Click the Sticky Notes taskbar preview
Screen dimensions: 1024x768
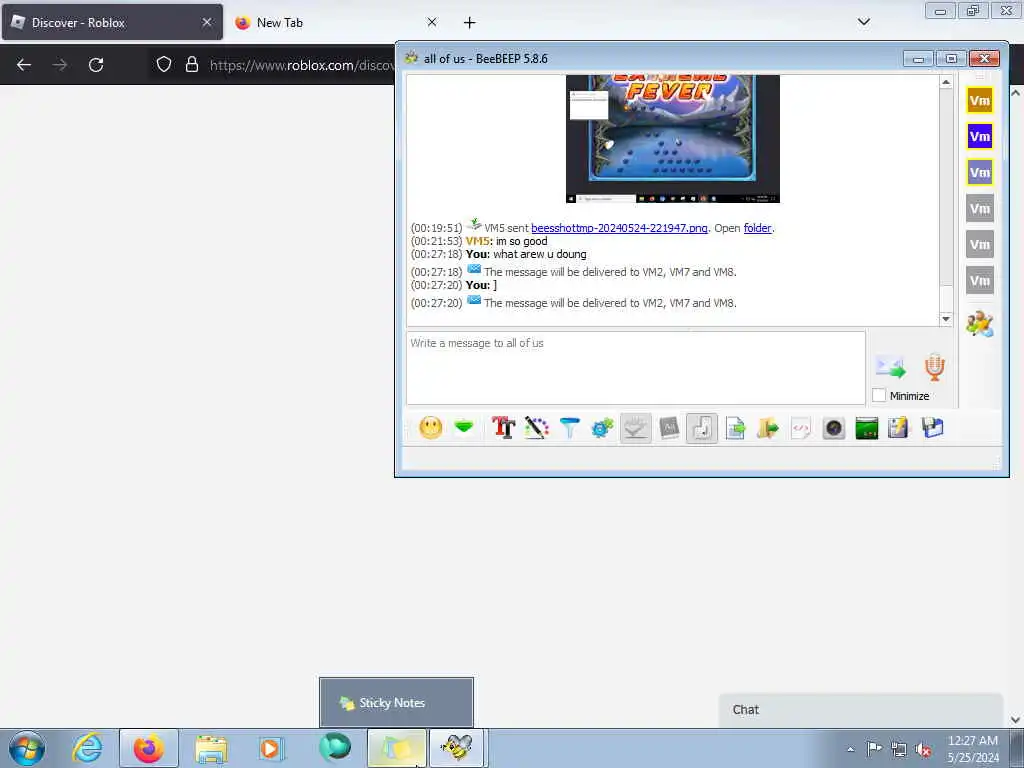pos(396,703)
